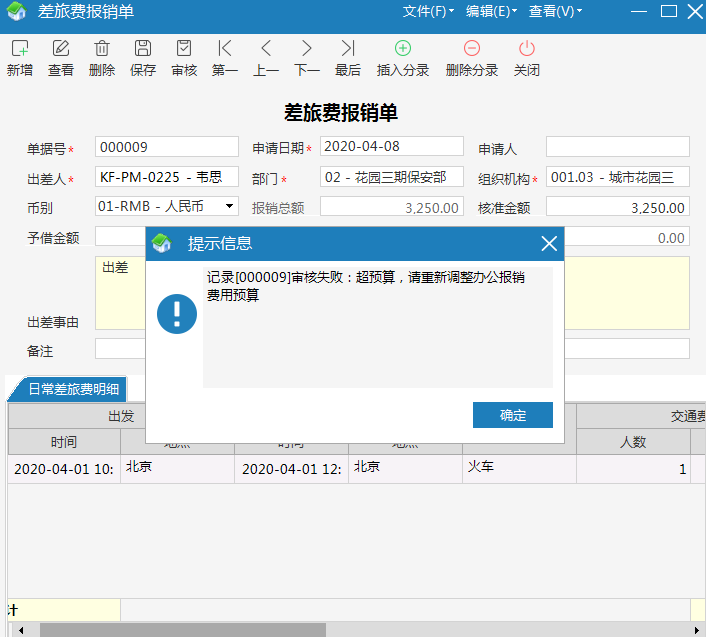The width and height of the screenshot is (706, 637).
Task: Minimize the 差旅费报销单 window
Action: (x=638, y=11)
